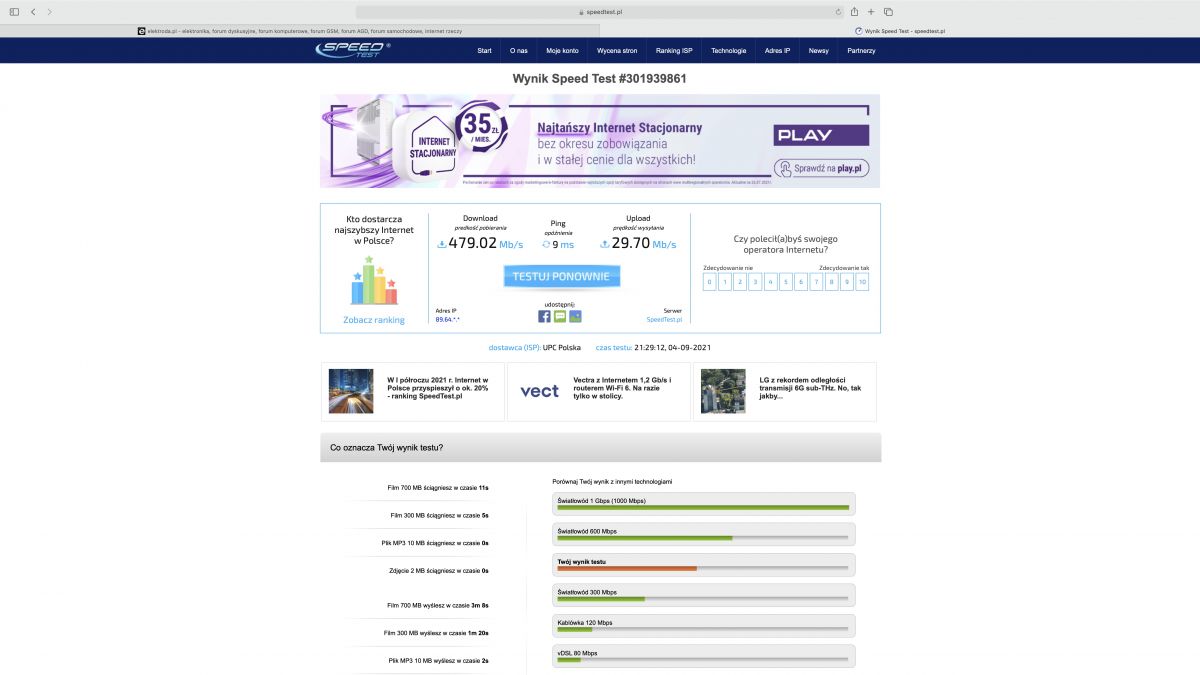Screen dimensions: 1200x675
Task: Reload the page using the refresh icon
Action: pyautogui.click(x=838, y=12)
